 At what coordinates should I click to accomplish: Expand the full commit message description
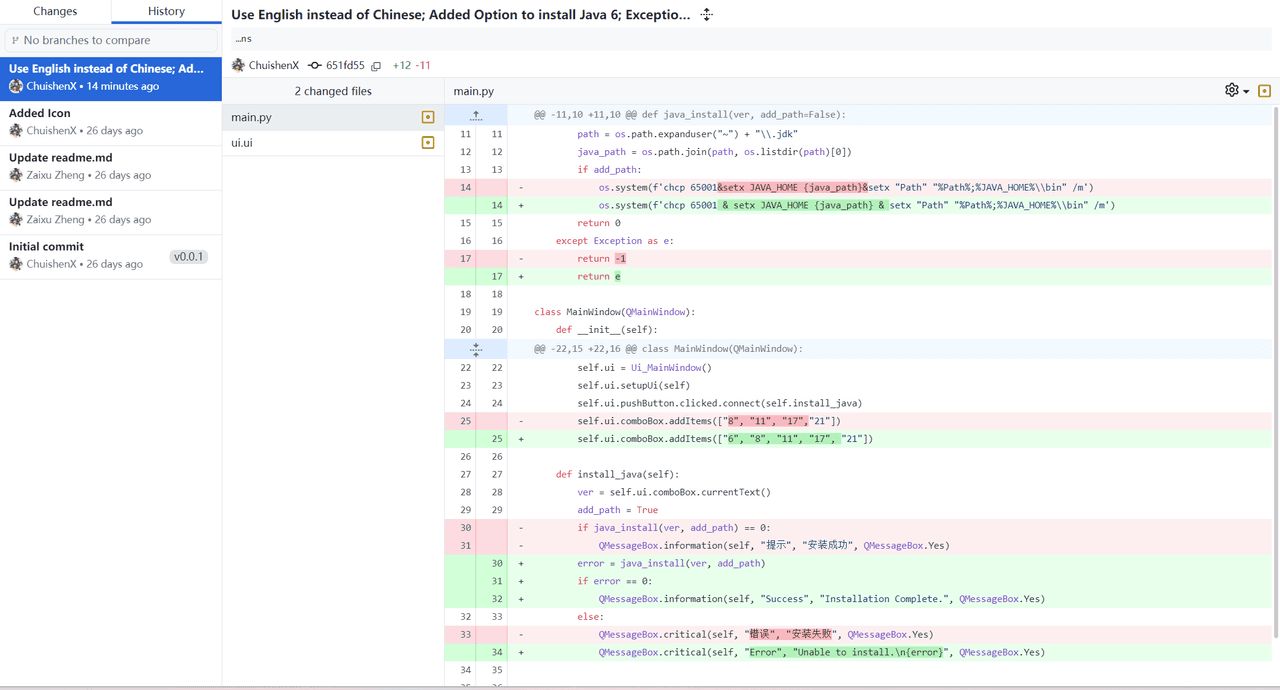(707, 15)
